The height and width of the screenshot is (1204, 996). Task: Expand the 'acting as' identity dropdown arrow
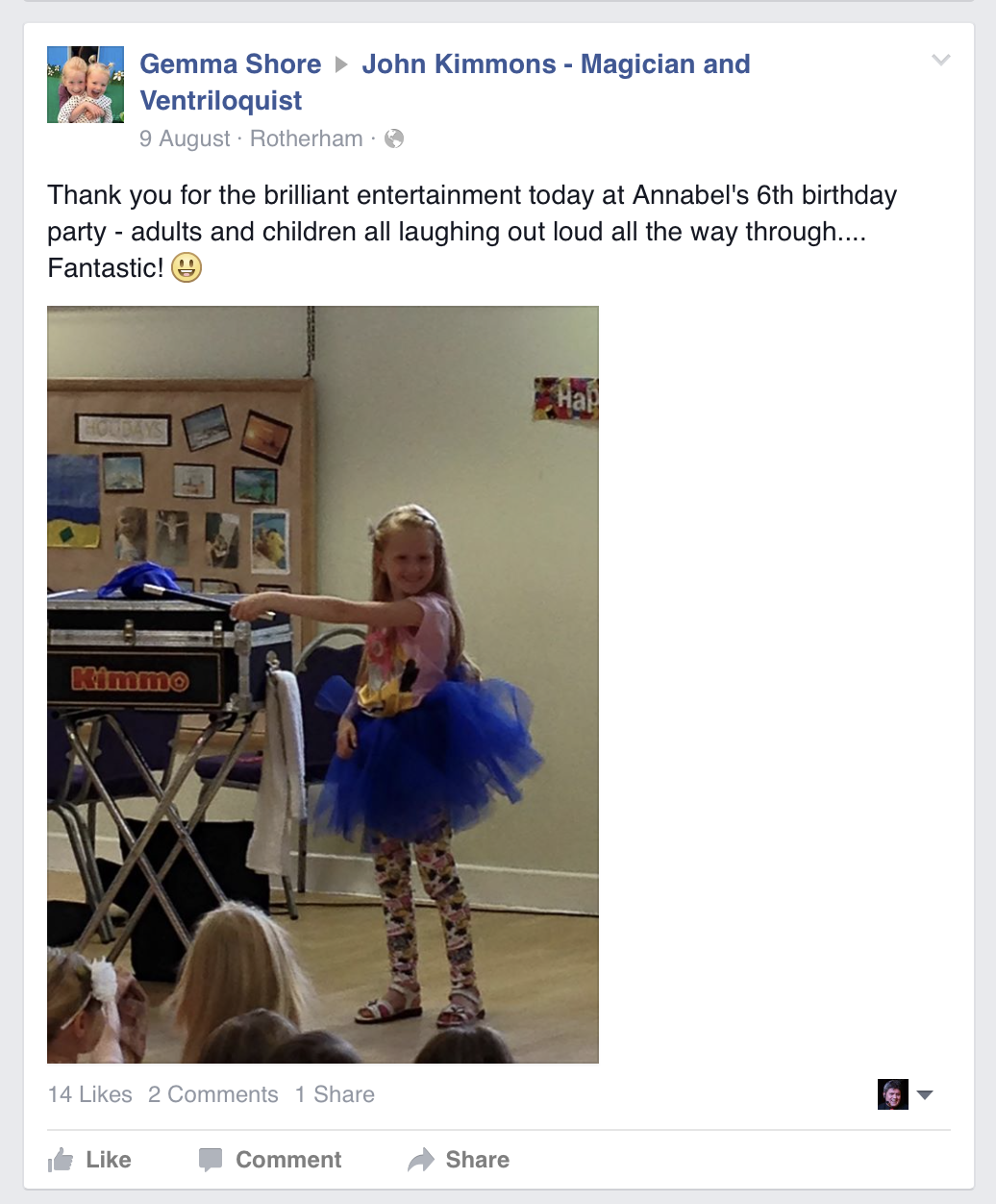click(x=925, y=1094)
